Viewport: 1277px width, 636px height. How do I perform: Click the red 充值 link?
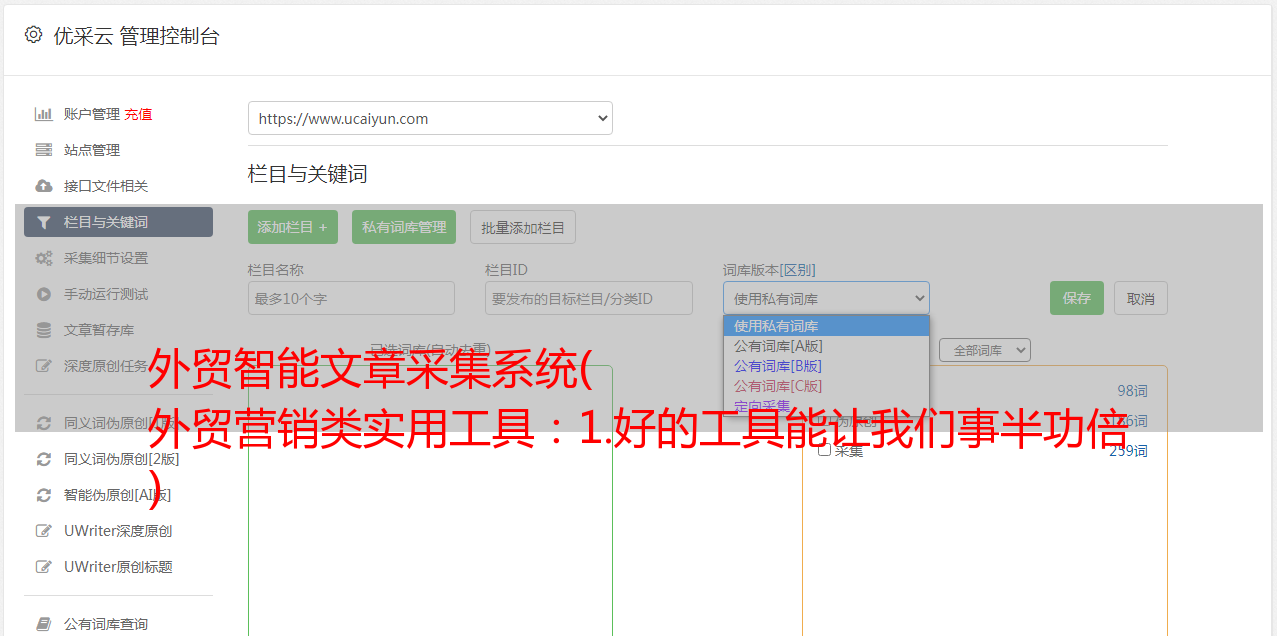coord(139,114)
